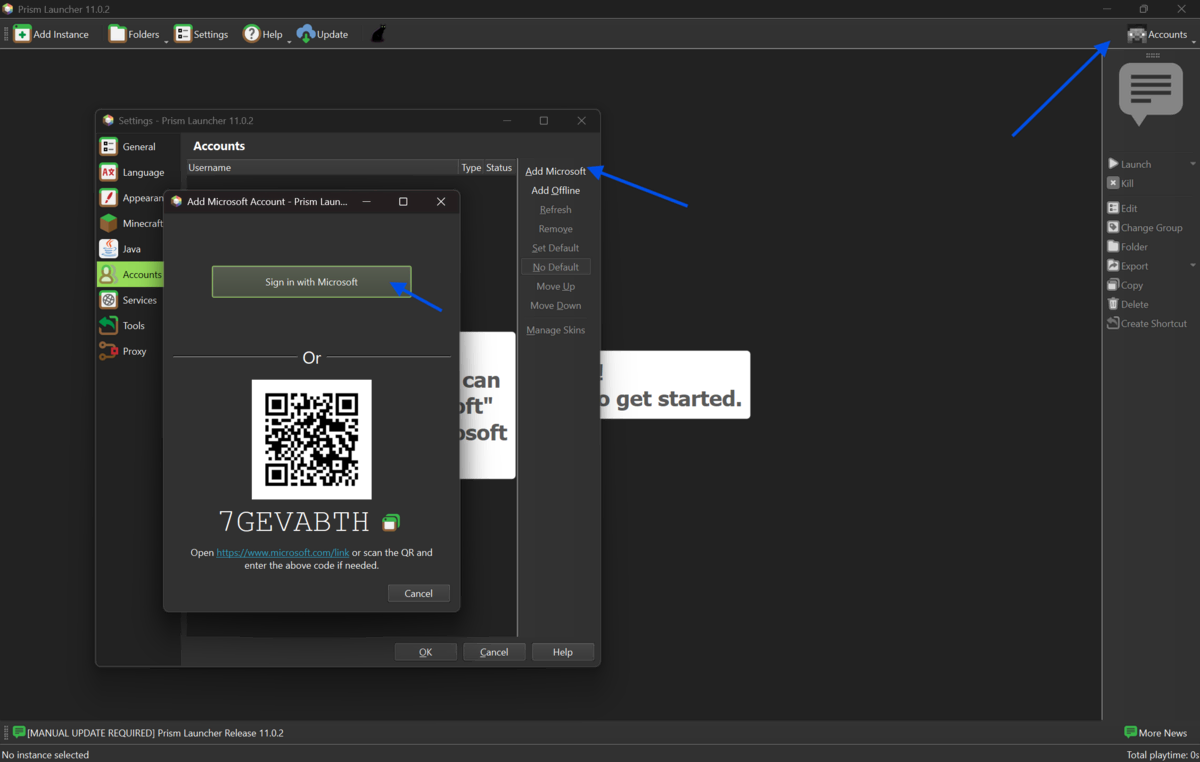Click the cat icon in the toolbar

pos(379,34)
